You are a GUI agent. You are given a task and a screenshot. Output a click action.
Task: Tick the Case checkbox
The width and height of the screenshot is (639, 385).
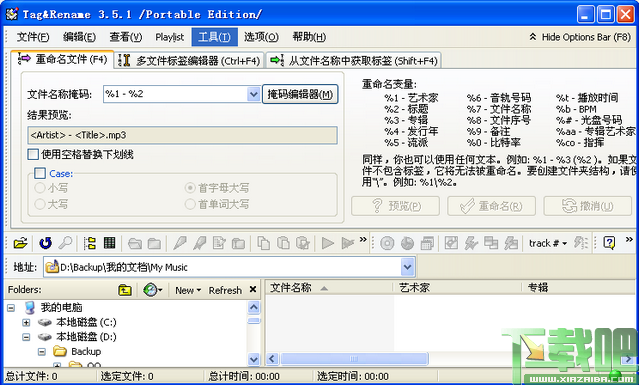point(40,174)
